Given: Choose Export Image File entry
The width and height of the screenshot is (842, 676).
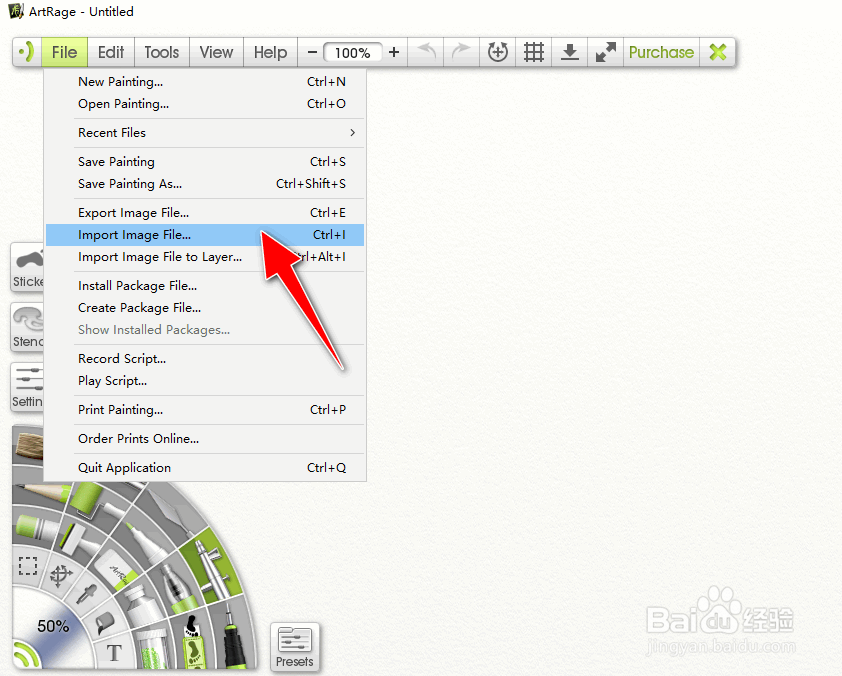Looking at the screenshot, I should click(205, 213).
